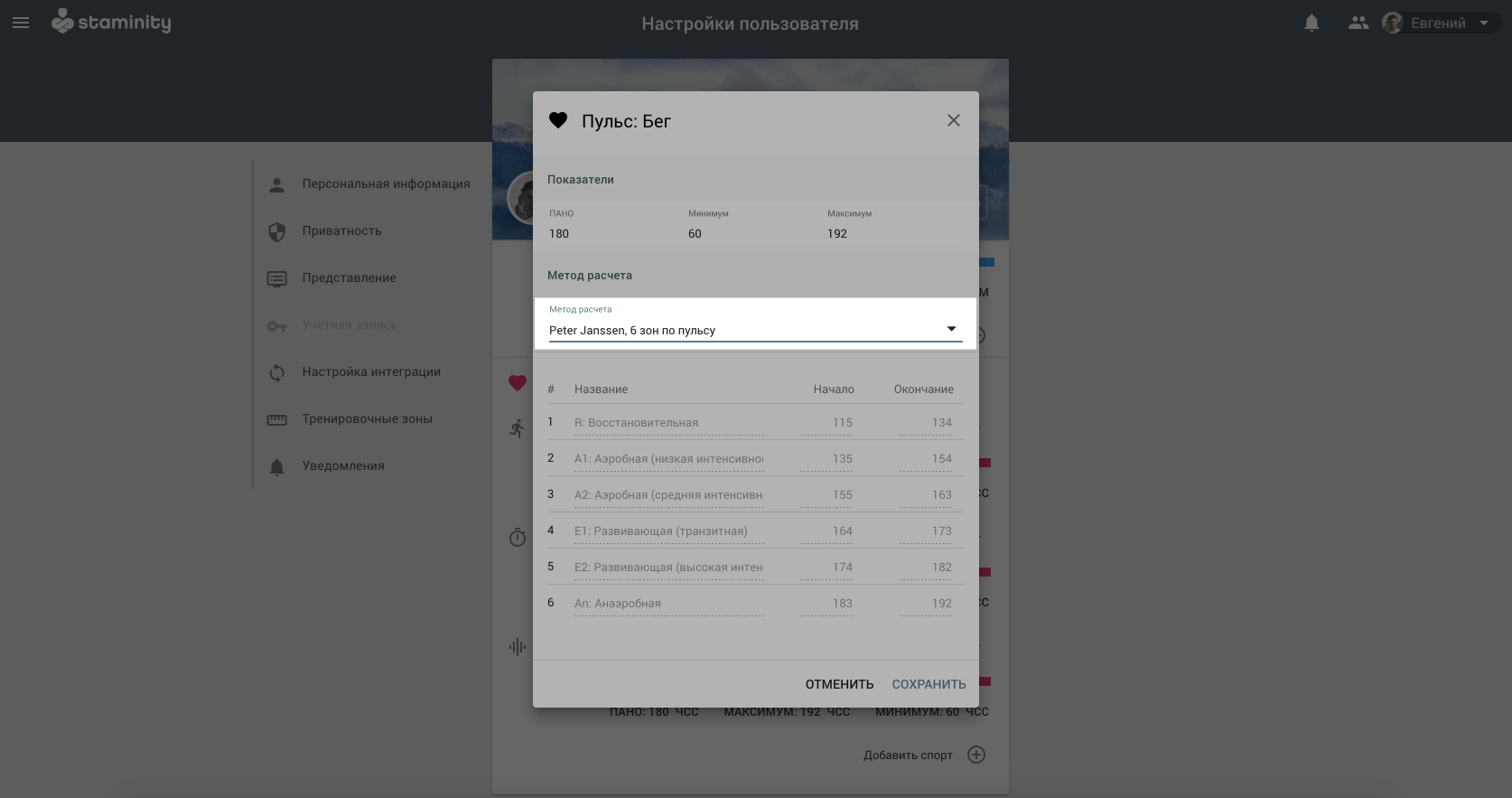1512x798 pixels.
Task: Click the Staminity logo
Action: 111,22
